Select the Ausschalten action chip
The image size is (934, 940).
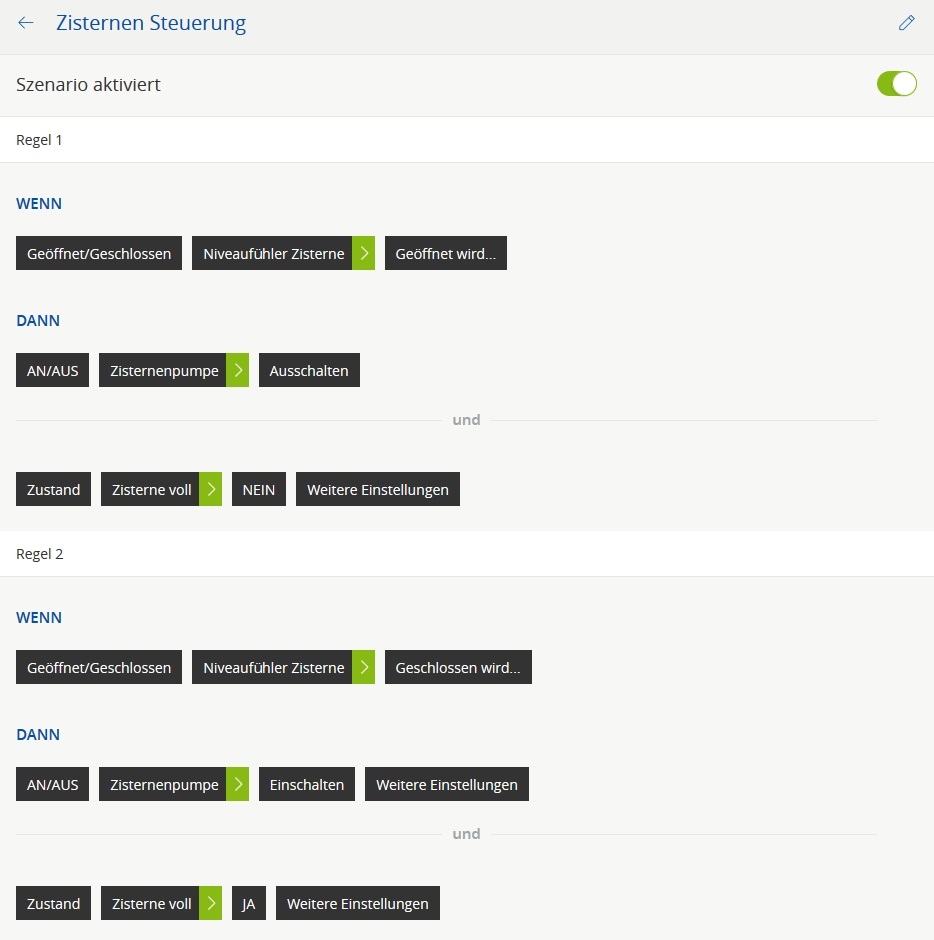tap(309, 371)
